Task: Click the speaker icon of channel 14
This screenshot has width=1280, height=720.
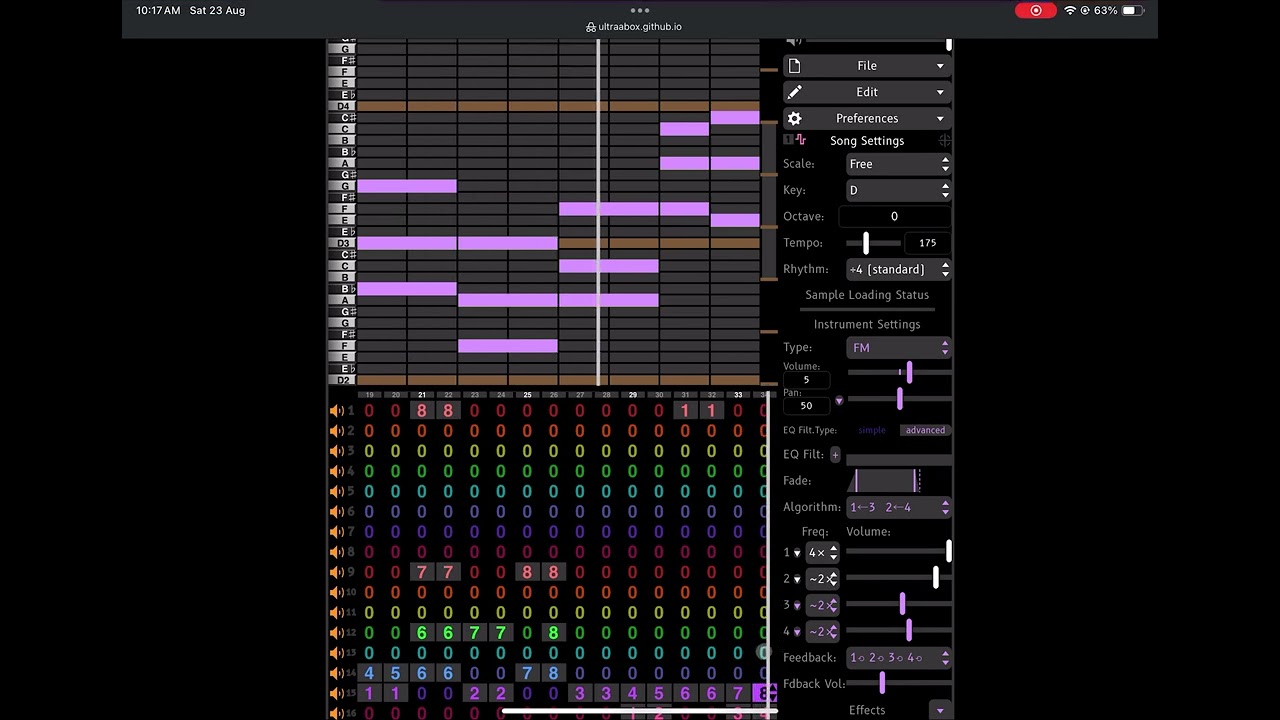Action: (336, 673)
